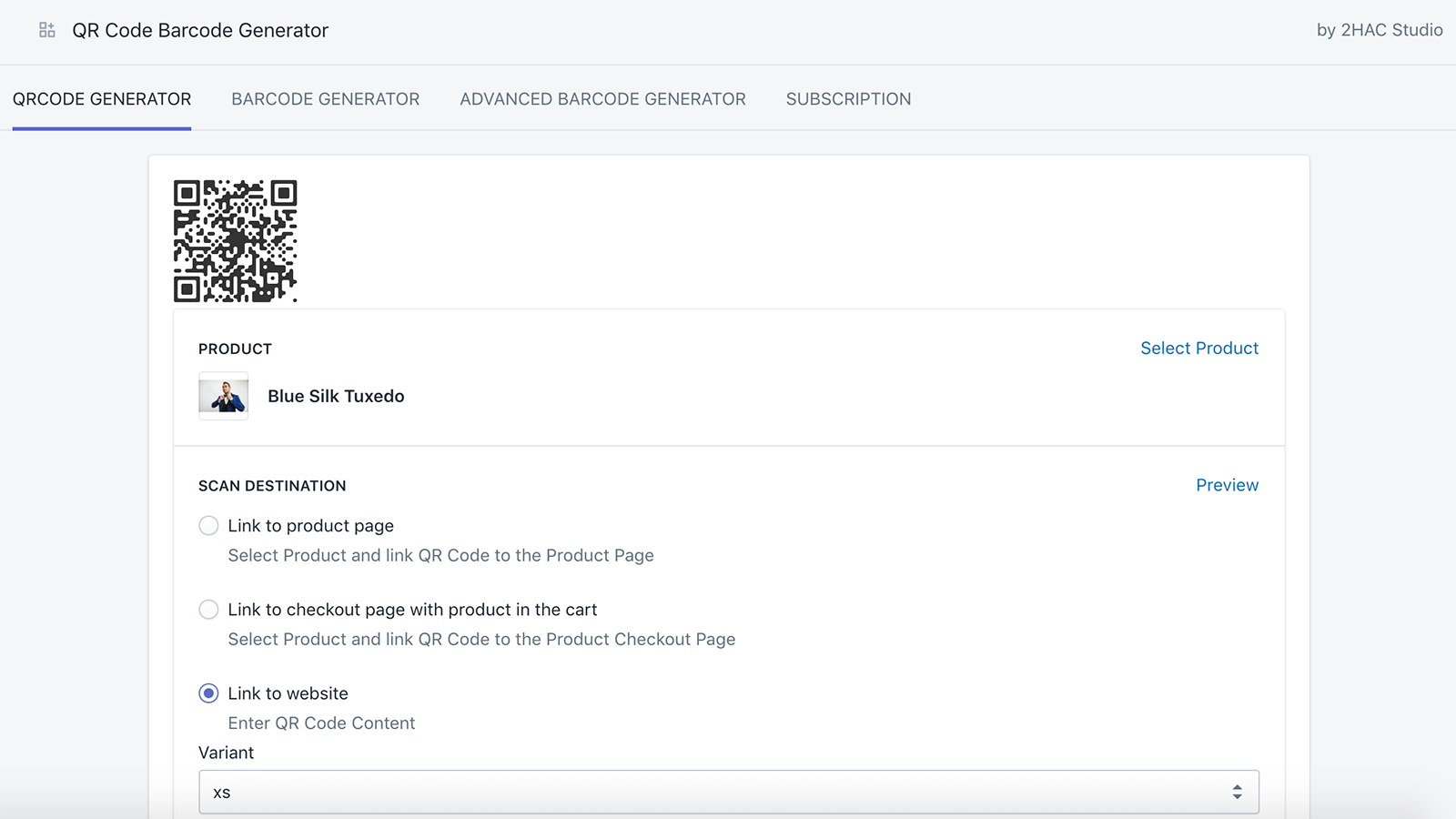Click the SCAN DESTINATION heading
This screenshot has width=1456, height=819.
272,486
